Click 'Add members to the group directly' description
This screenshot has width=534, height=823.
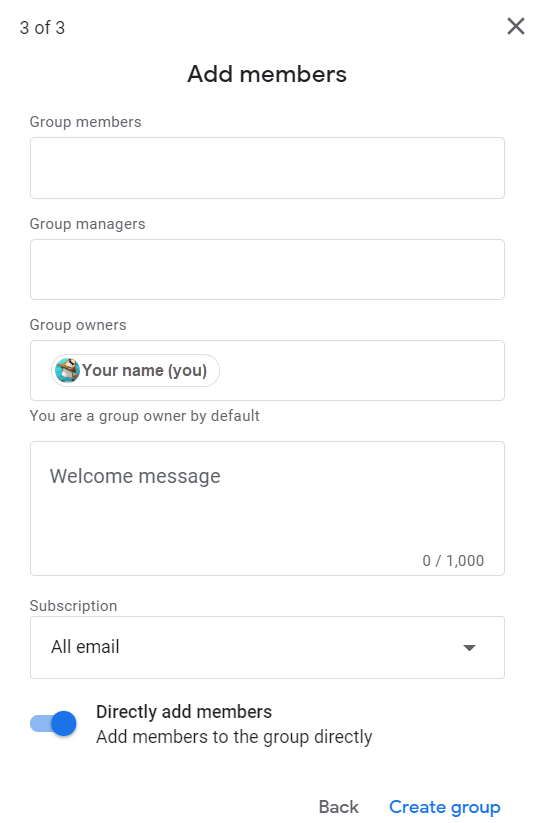[x=234, y=736]
